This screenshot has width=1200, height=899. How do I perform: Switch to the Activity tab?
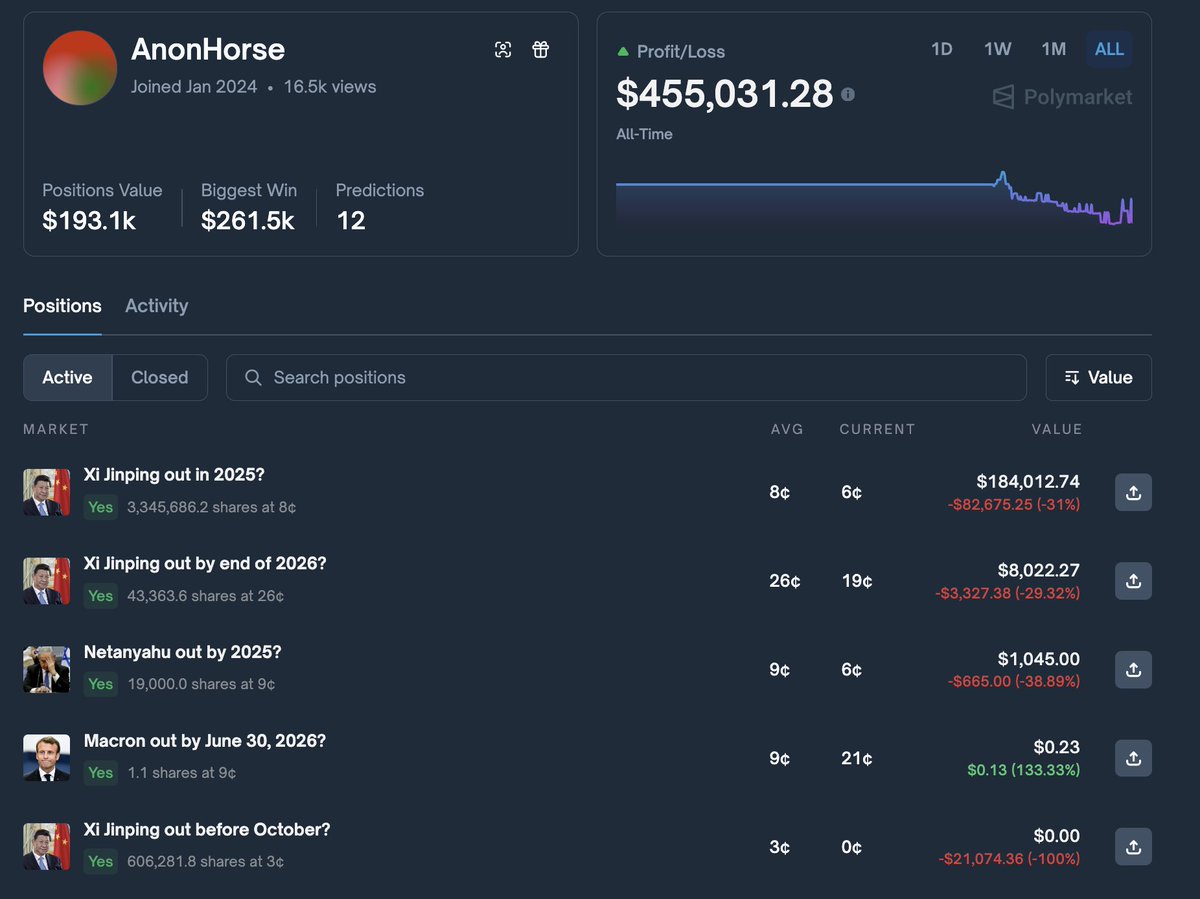(x=156, y=306)
